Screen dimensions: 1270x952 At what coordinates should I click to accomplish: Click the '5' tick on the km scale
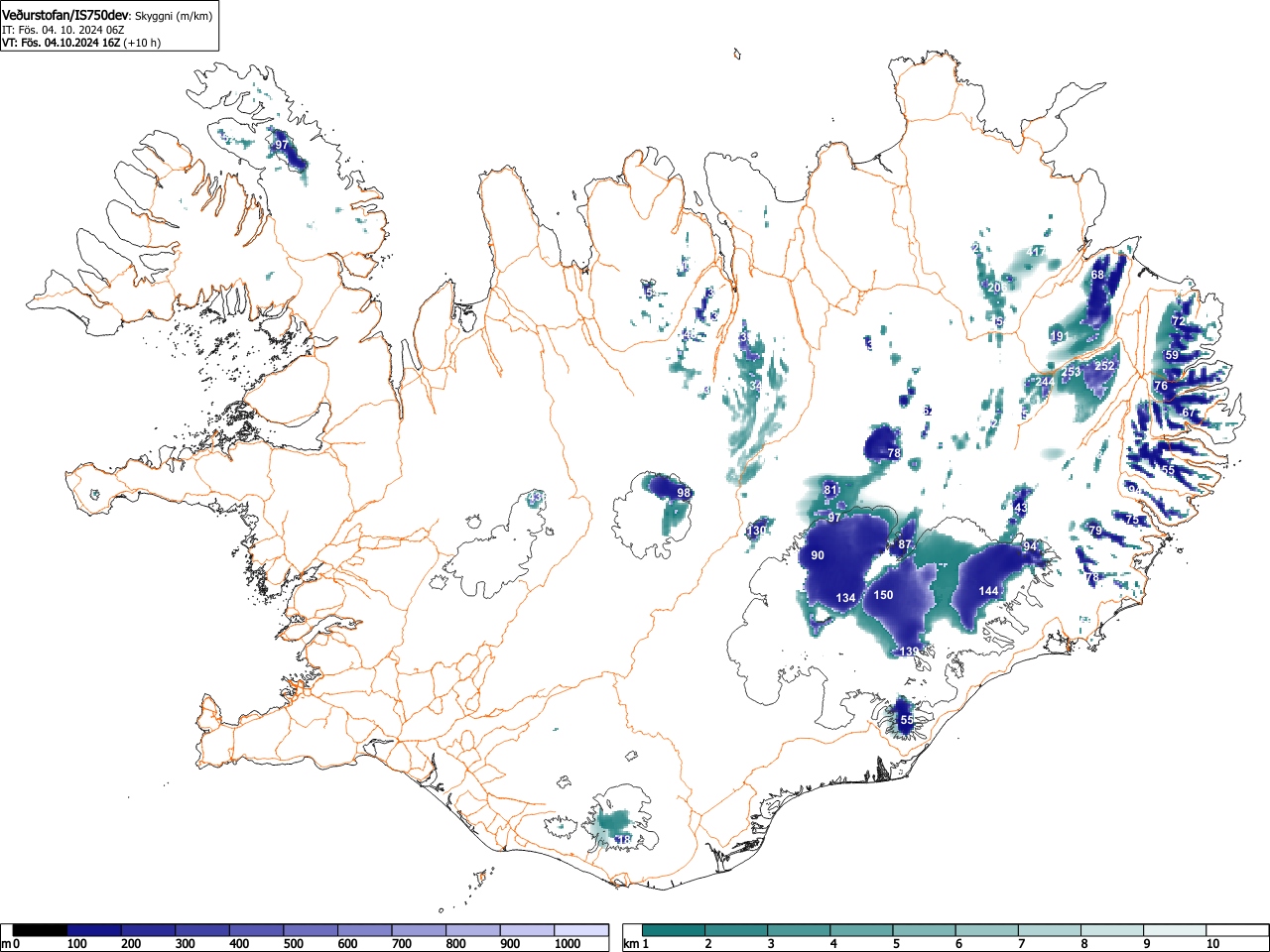pyautogui.click(x=896, y=944)
